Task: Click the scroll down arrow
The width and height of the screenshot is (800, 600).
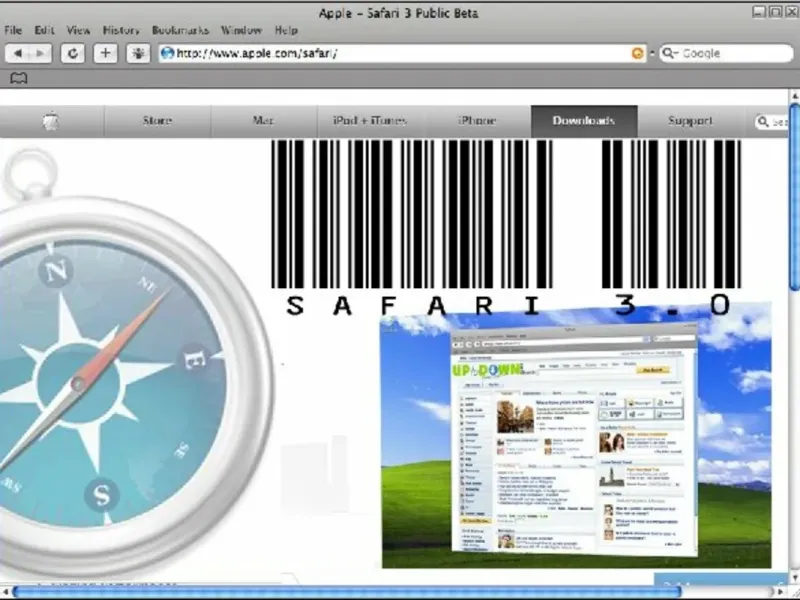Action: click(x=795, y=578)
